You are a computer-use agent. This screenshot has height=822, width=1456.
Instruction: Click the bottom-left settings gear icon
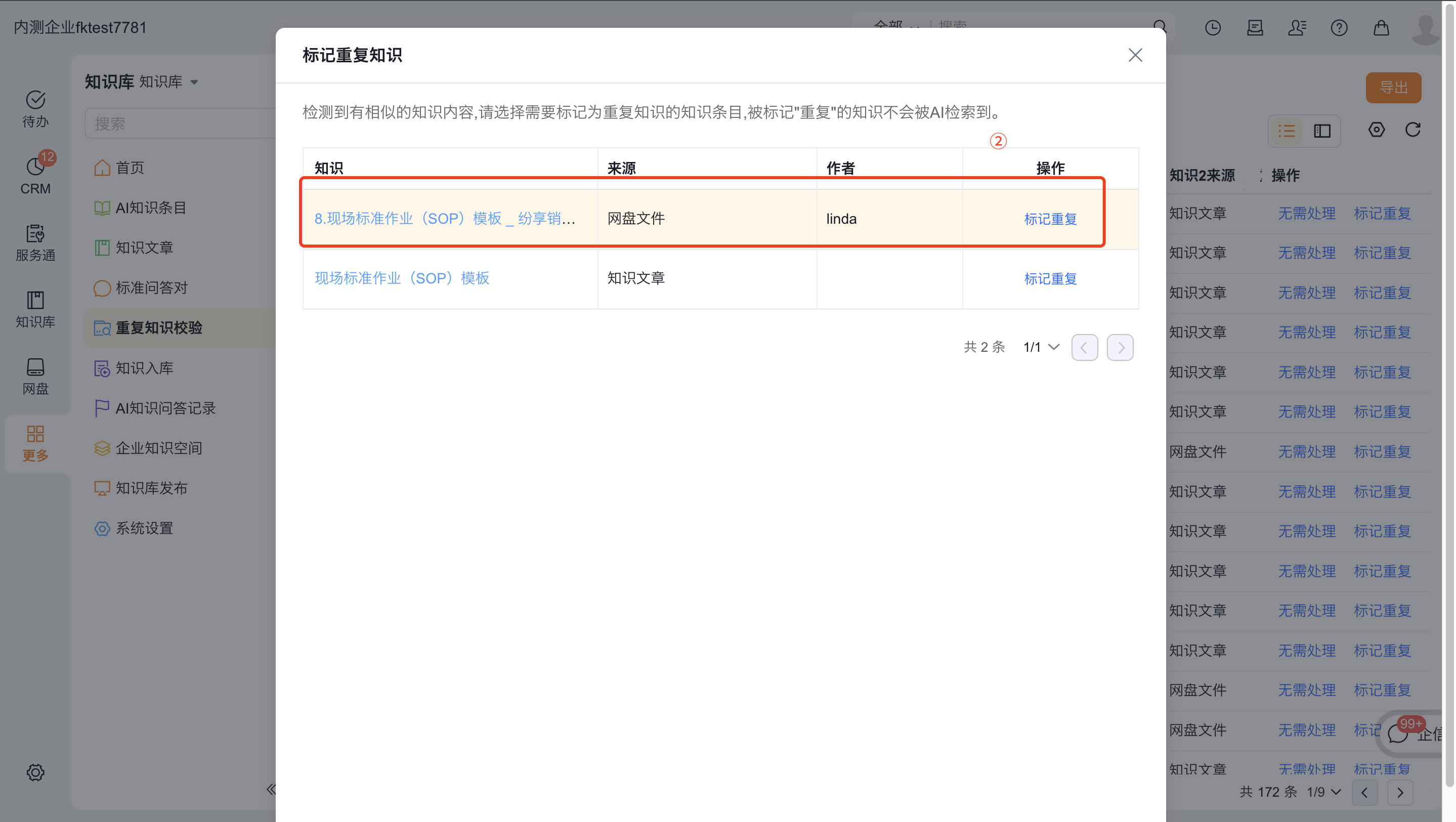point(35,772)
